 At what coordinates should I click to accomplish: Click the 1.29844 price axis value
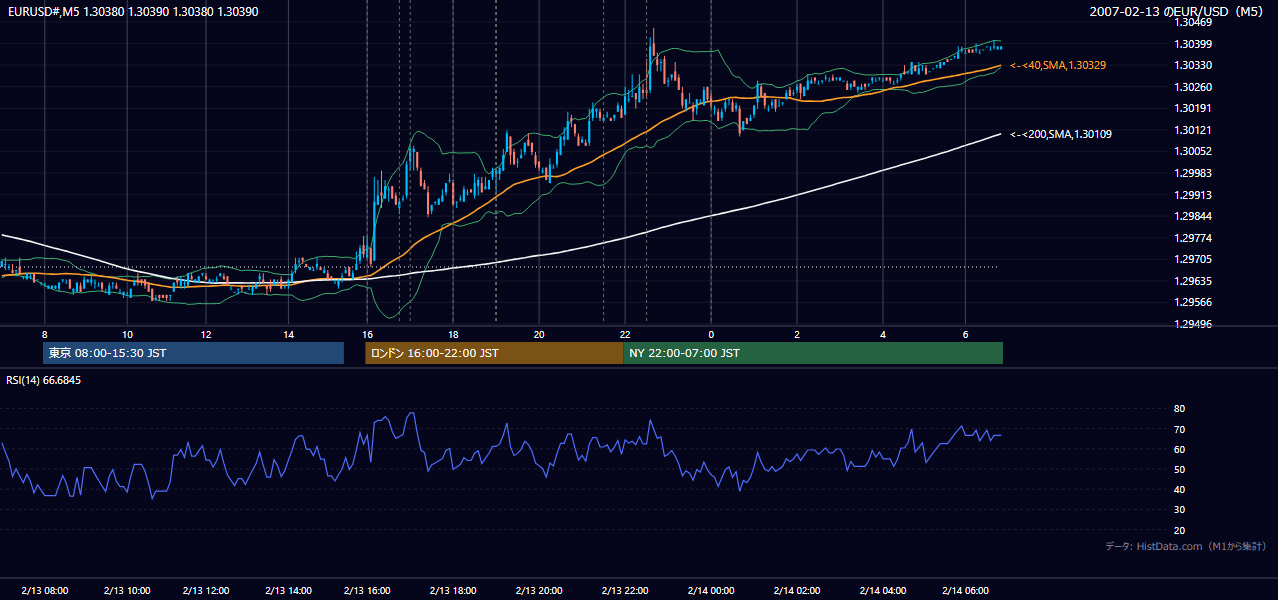(1192, 216)
